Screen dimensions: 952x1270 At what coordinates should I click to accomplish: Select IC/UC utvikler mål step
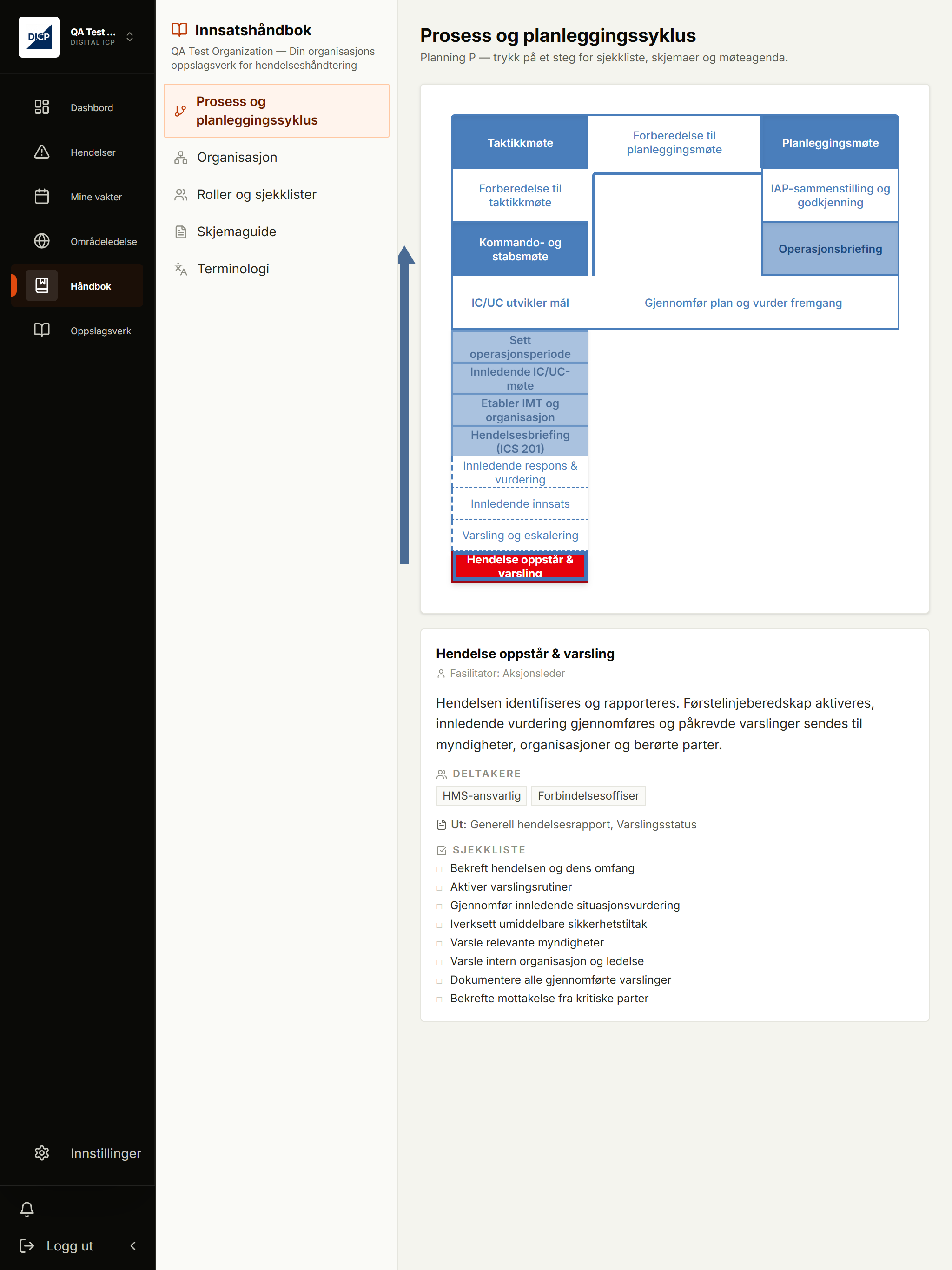pyautogui.click(x=520, y=303)
